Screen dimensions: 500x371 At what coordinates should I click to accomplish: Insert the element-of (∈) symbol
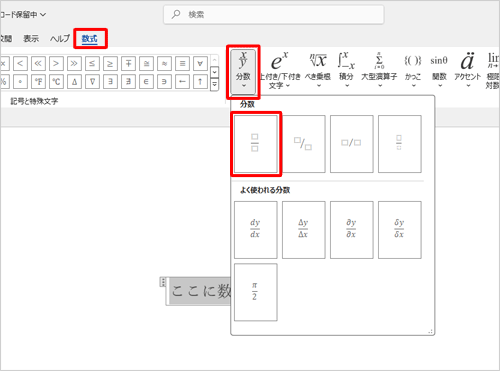(146, 82)
